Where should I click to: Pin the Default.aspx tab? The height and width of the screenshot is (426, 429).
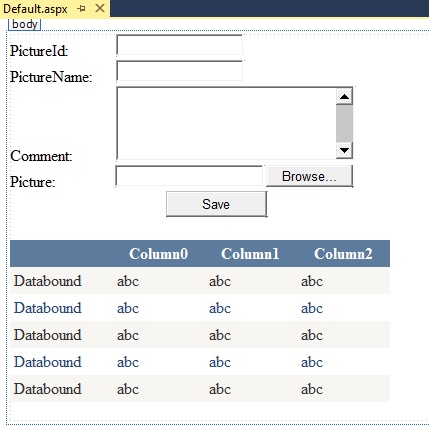[x=81, y=9]
